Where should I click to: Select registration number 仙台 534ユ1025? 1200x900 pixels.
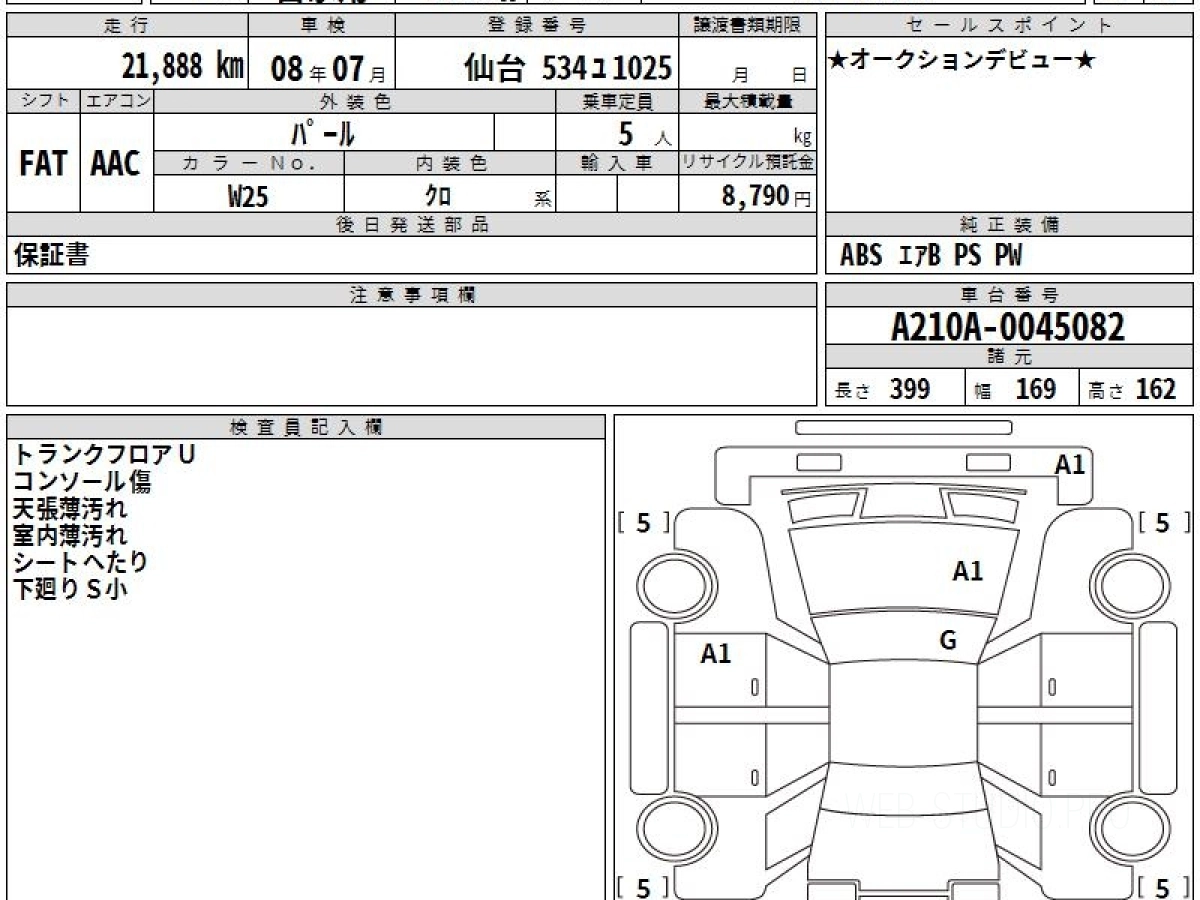(x=568, y=68)
